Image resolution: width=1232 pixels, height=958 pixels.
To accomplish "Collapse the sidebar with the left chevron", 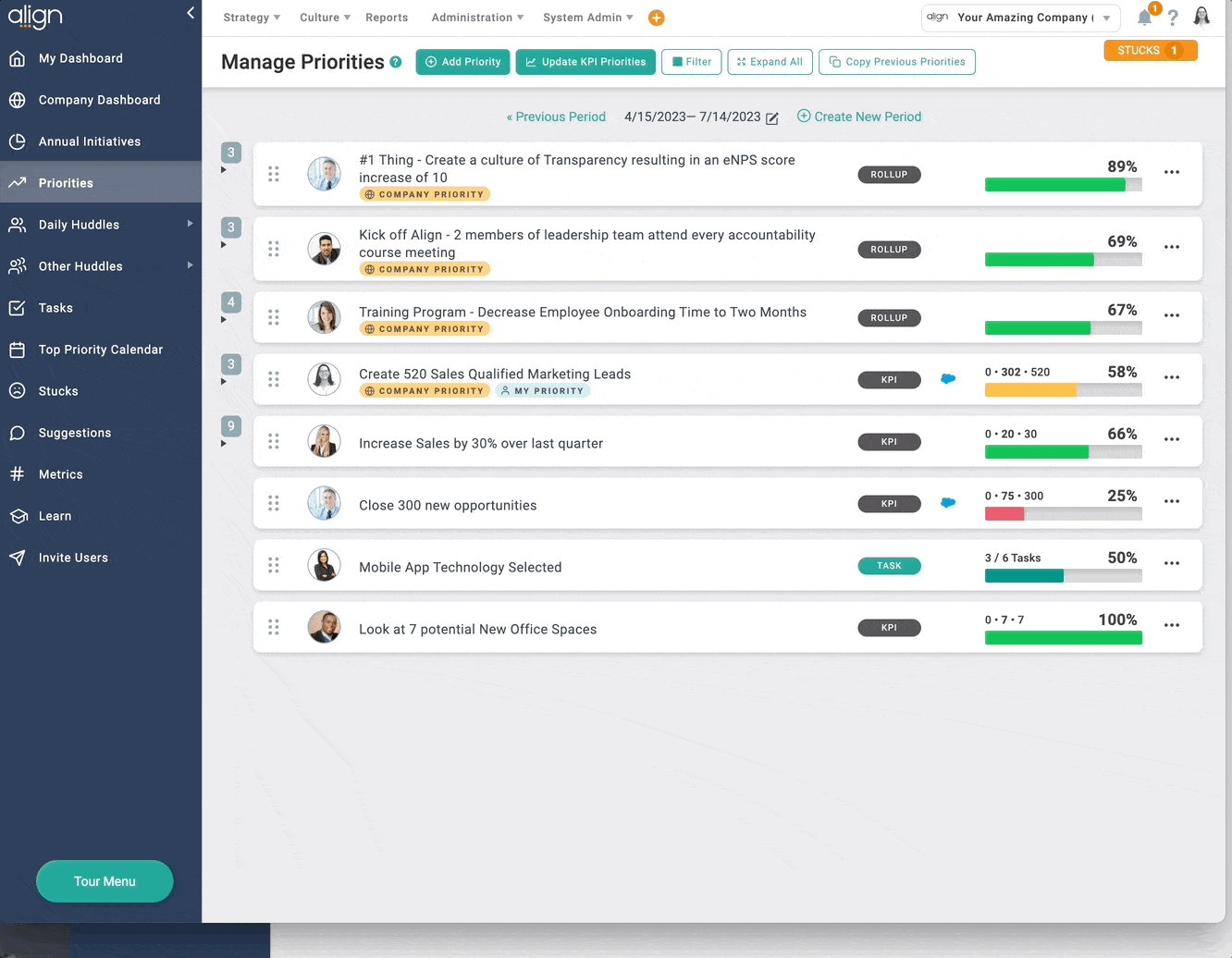I will (x=191, y=13).
